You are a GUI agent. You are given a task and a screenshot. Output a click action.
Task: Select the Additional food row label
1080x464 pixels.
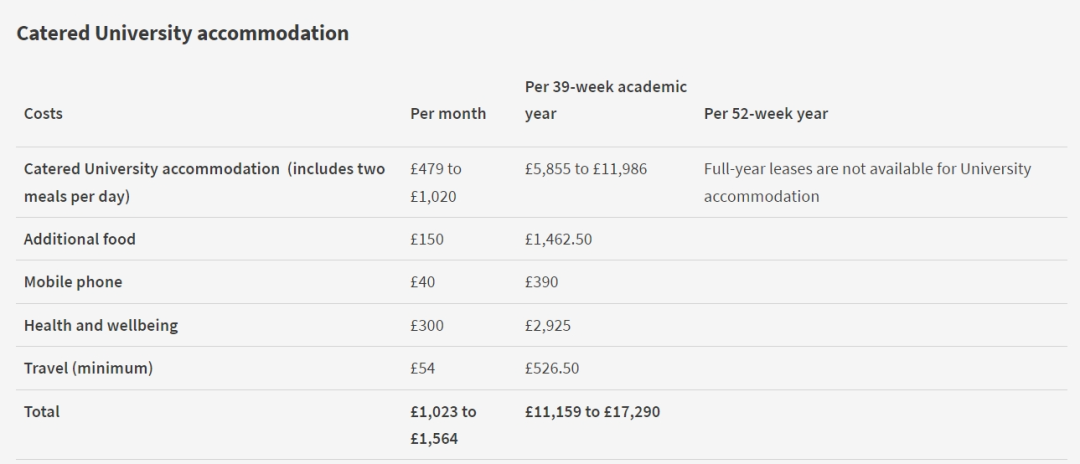[79, 239]
